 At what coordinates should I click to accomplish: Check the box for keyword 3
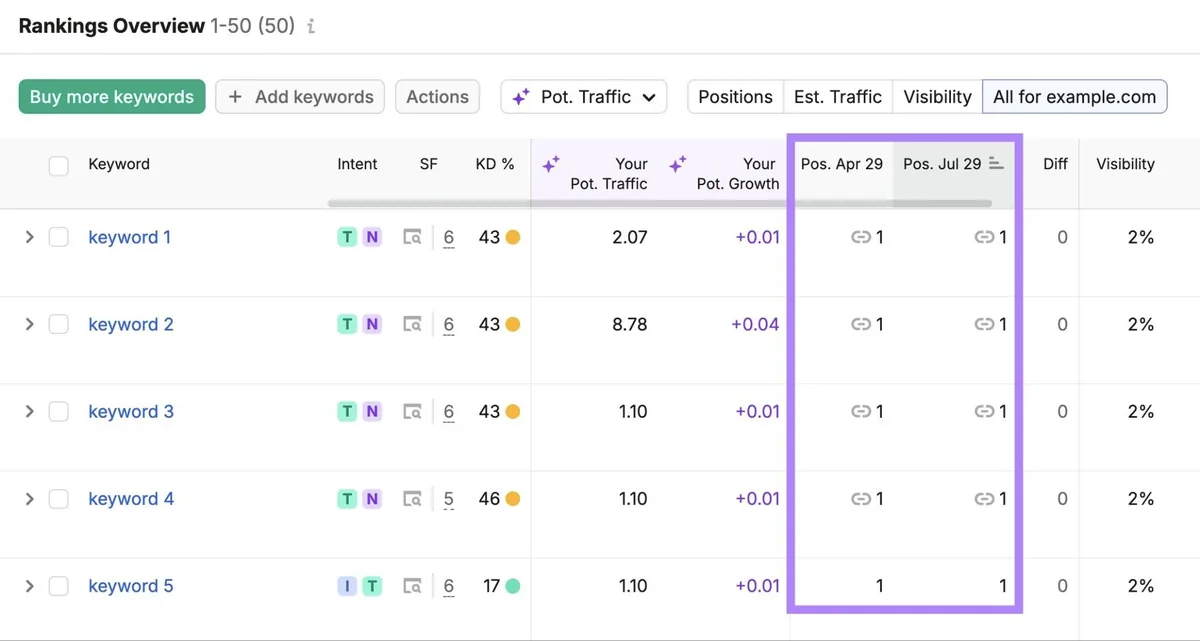(x=59, y=412)
